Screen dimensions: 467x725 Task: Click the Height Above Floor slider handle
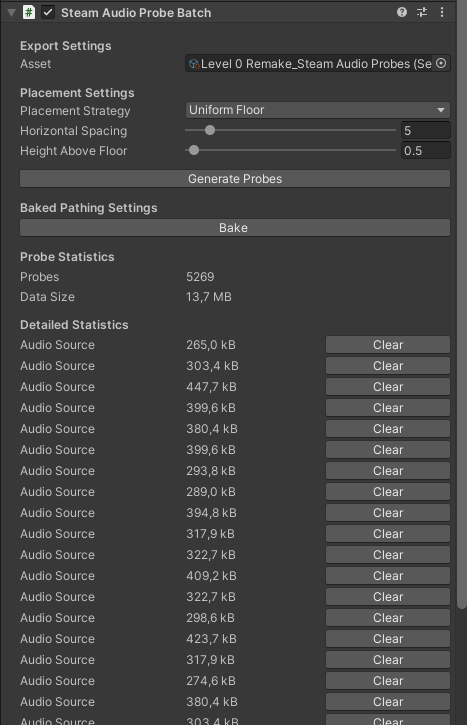pos(194,150)
